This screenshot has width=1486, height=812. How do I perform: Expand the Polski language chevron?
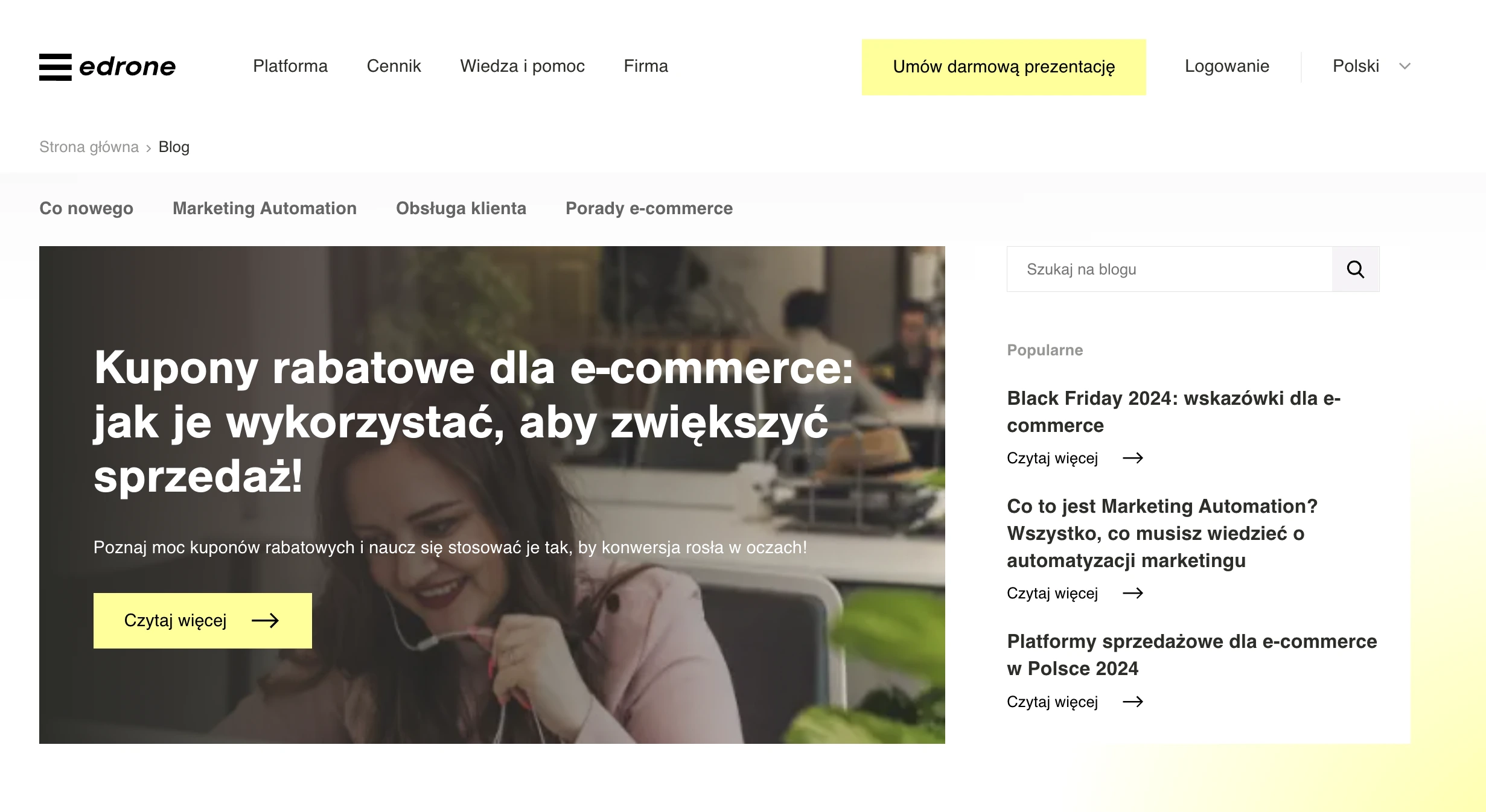1405,66
